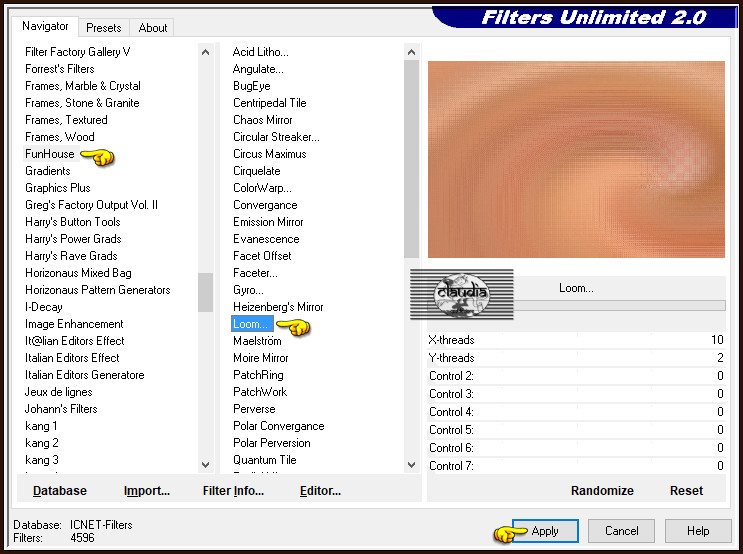Select Heizenberg's Mirror effect
Viewport: 743px width, 554px height.
(278, 307)
